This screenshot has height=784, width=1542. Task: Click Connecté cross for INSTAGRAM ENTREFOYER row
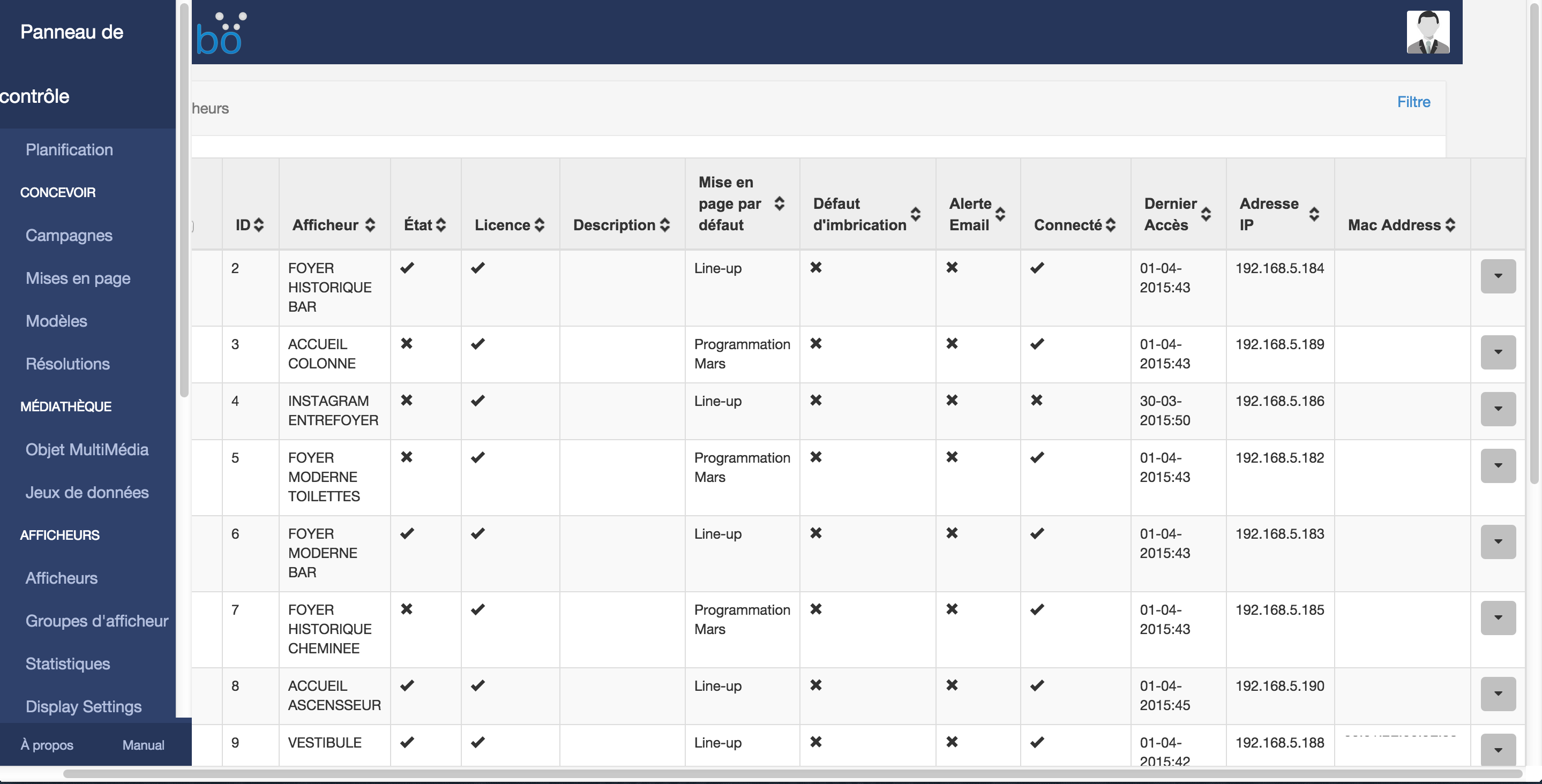[x=1037, y=401]
